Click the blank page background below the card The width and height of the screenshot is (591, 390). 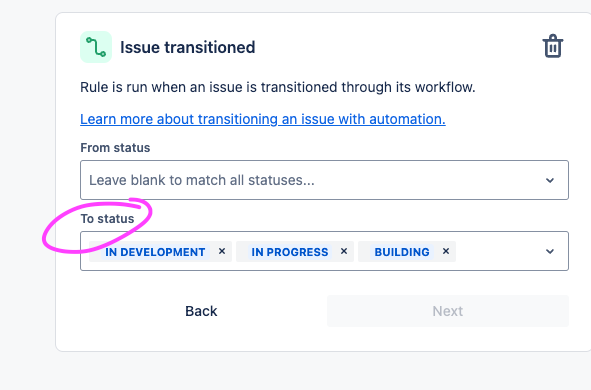point(296,371)
